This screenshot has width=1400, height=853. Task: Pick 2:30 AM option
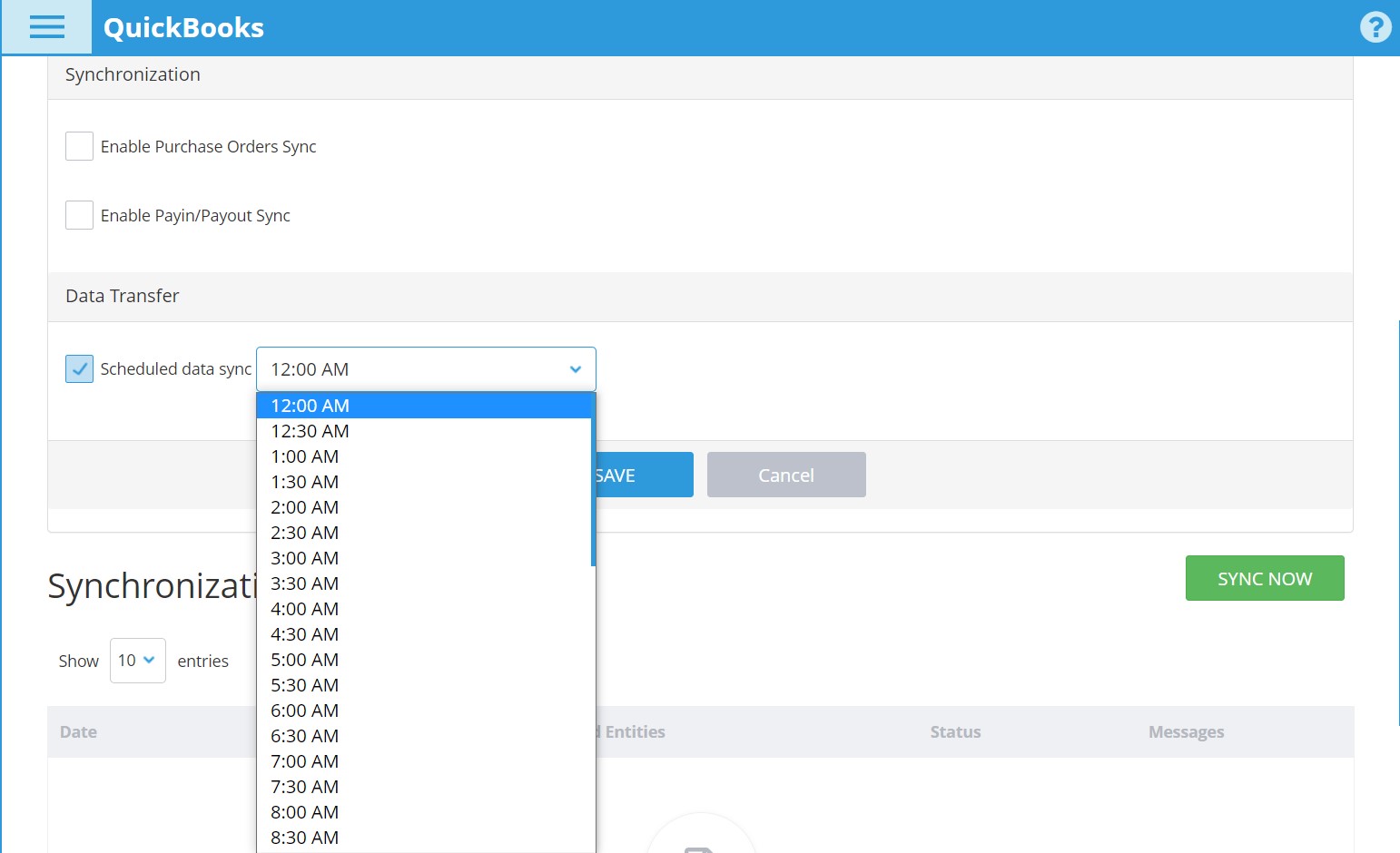tap(424, 533)
